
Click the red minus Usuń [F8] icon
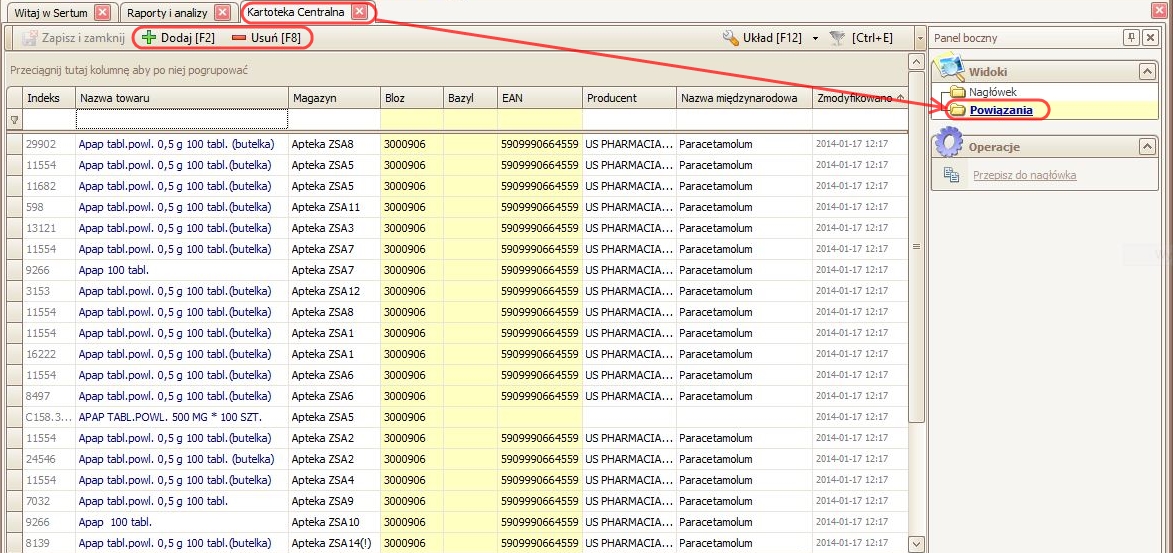(239, 38)
